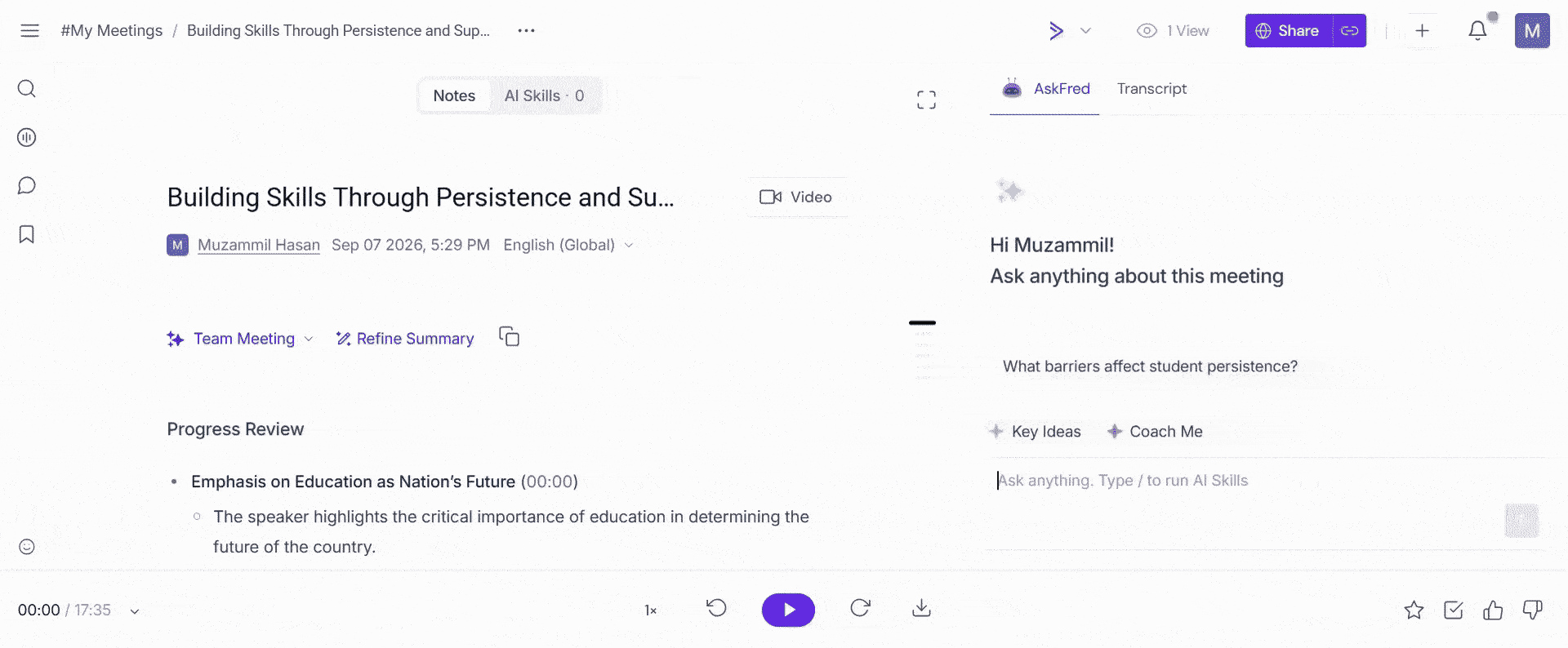Switch to the Notes tab
Viewport: 1568px width, 648px height.
click(x=454, y=95)
